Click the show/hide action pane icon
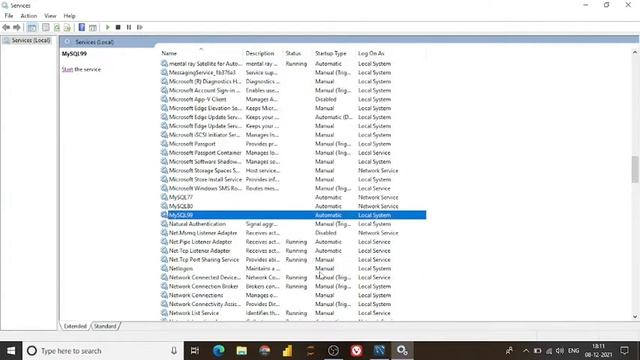Screen dimensions: 640x360 click(93, 27)
